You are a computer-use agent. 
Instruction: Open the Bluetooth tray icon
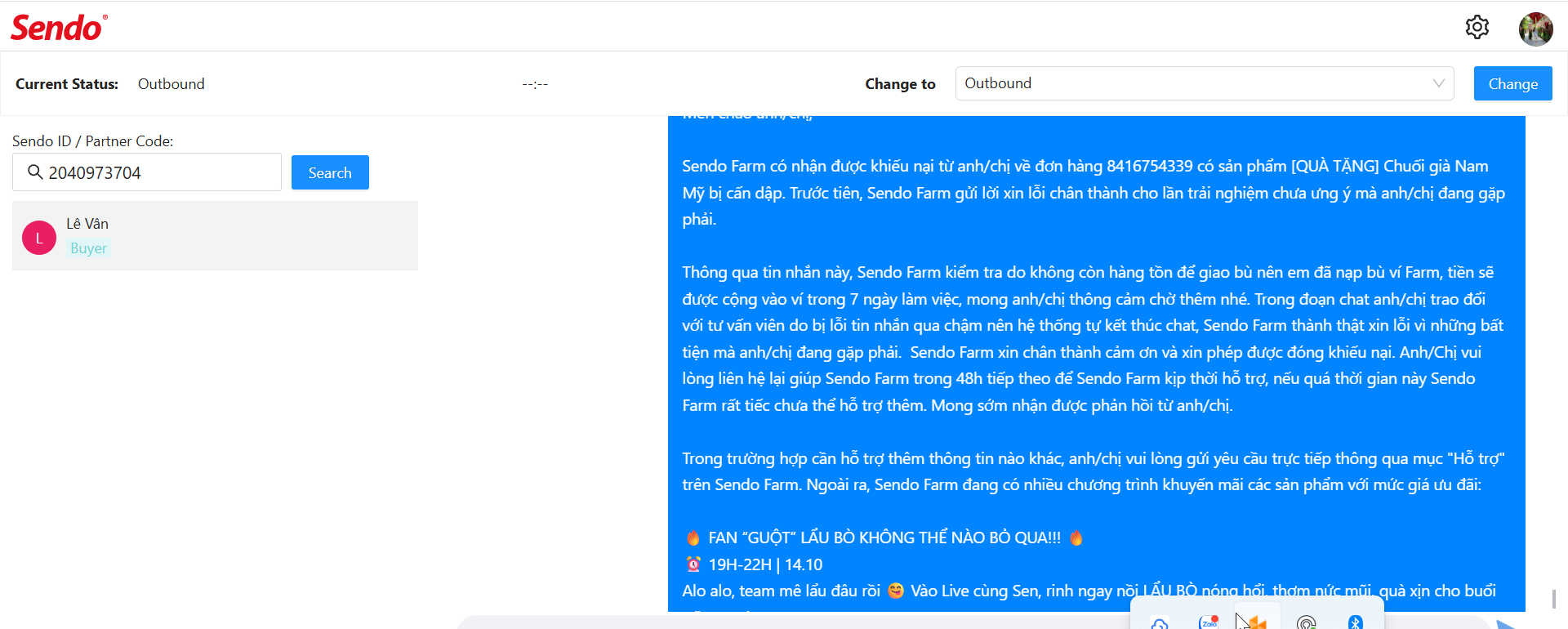click(1356, 622)
